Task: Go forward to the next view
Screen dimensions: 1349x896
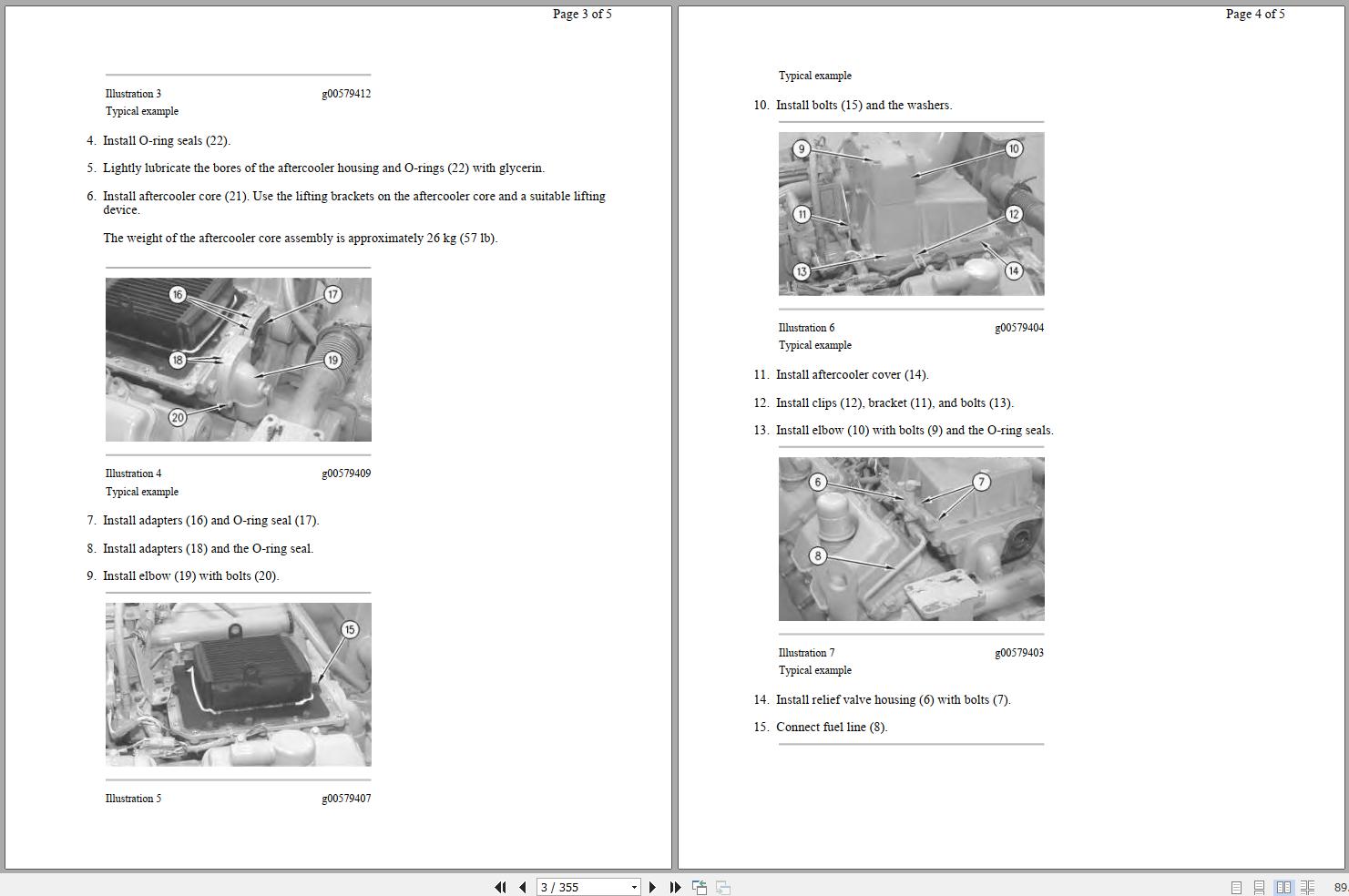Action: pyautogui.click(x=723, y=887)
